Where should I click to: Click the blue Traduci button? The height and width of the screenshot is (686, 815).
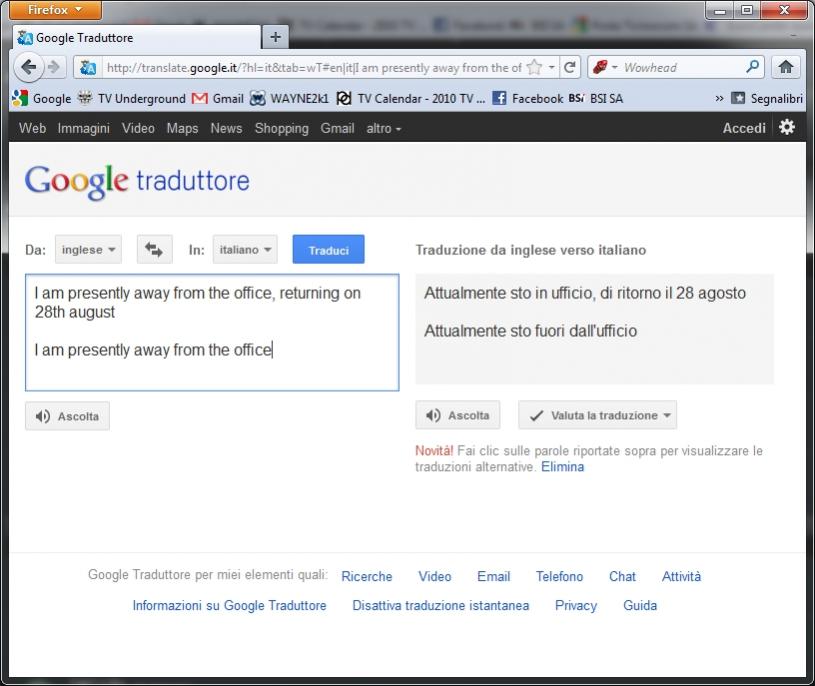328,249
